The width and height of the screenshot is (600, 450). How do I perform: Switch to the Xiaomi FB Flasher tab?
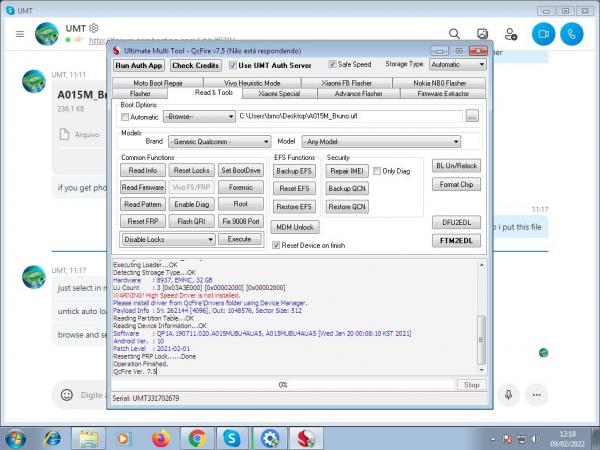coord(347,83)
